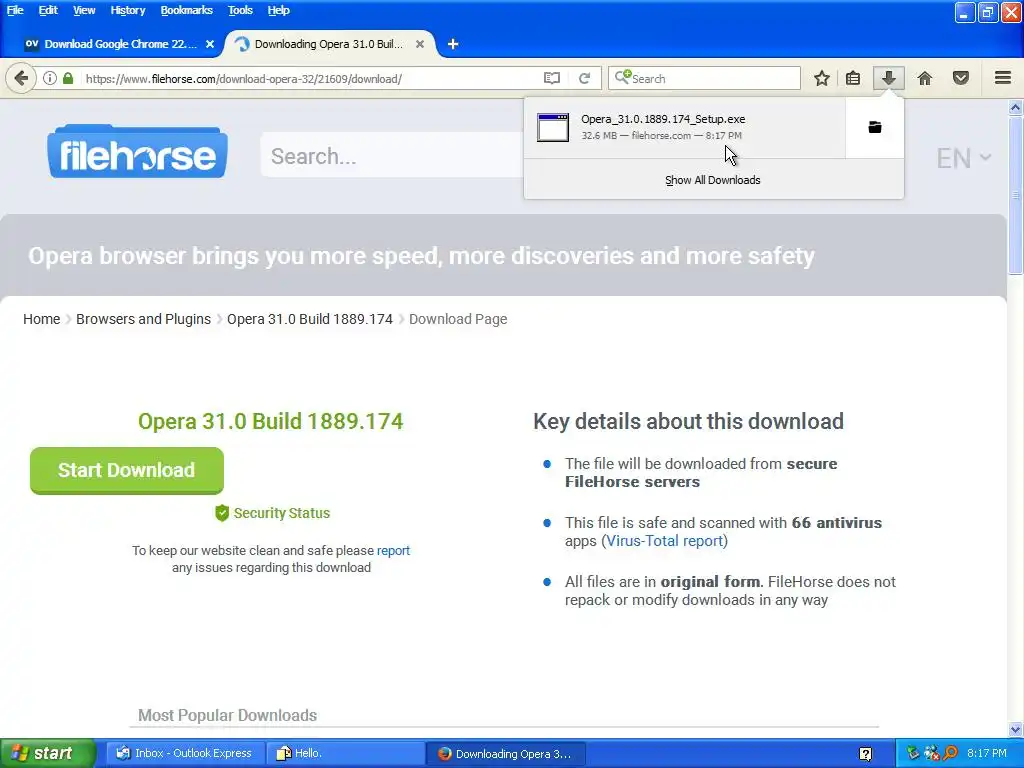Reload the current page

point(584,78)
